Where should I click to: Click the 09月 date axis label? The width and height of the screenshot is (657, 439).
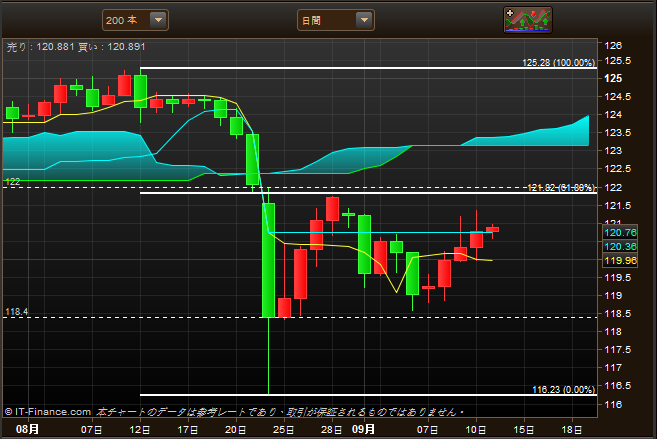pyautogui.click(x=363, y=429)
